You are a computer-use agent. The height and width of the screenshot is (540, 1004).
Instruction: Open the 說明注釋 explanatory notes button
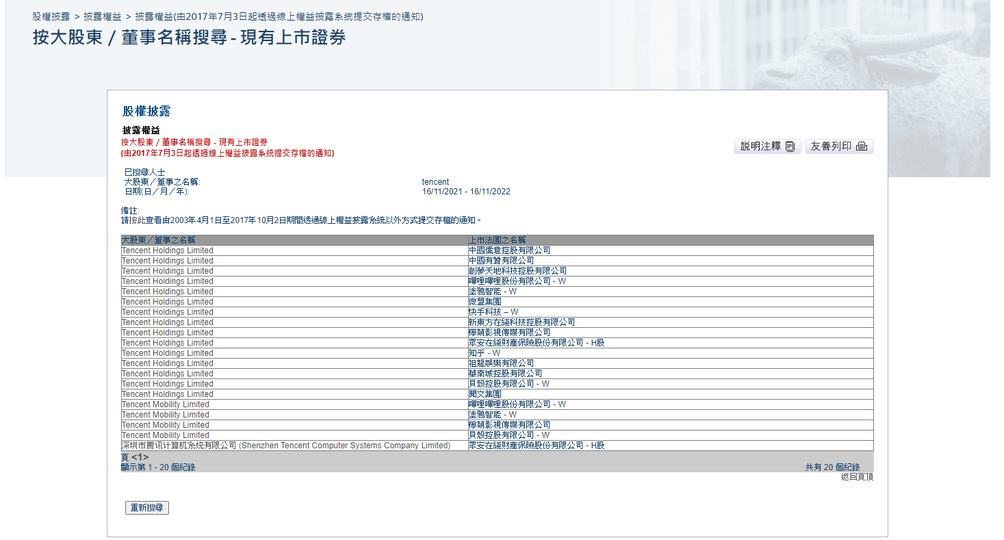(x=767, y=147)
